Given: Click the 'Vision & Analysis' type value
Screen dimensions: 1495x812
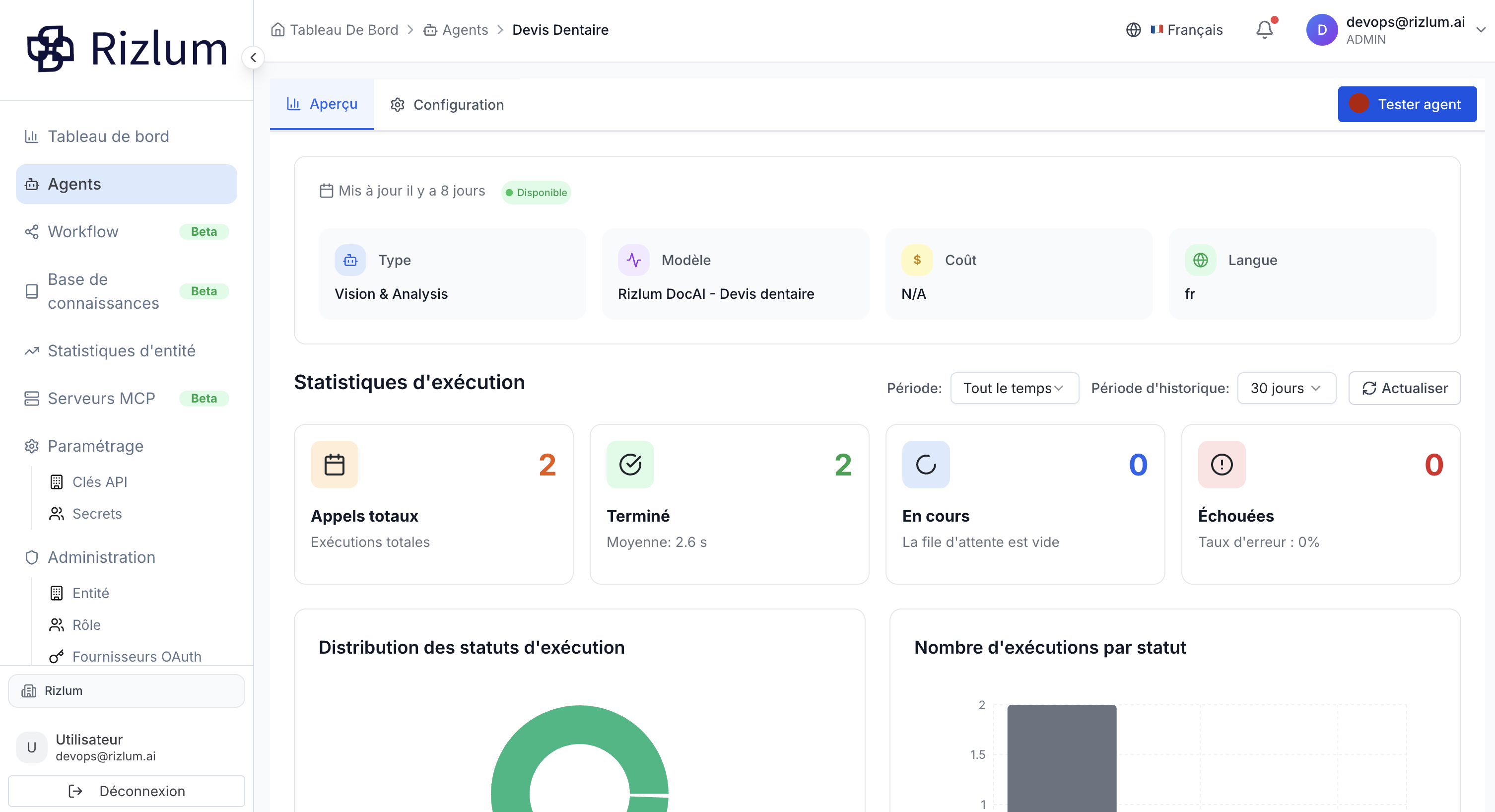Looking at the screenshot, I should 391,294.
